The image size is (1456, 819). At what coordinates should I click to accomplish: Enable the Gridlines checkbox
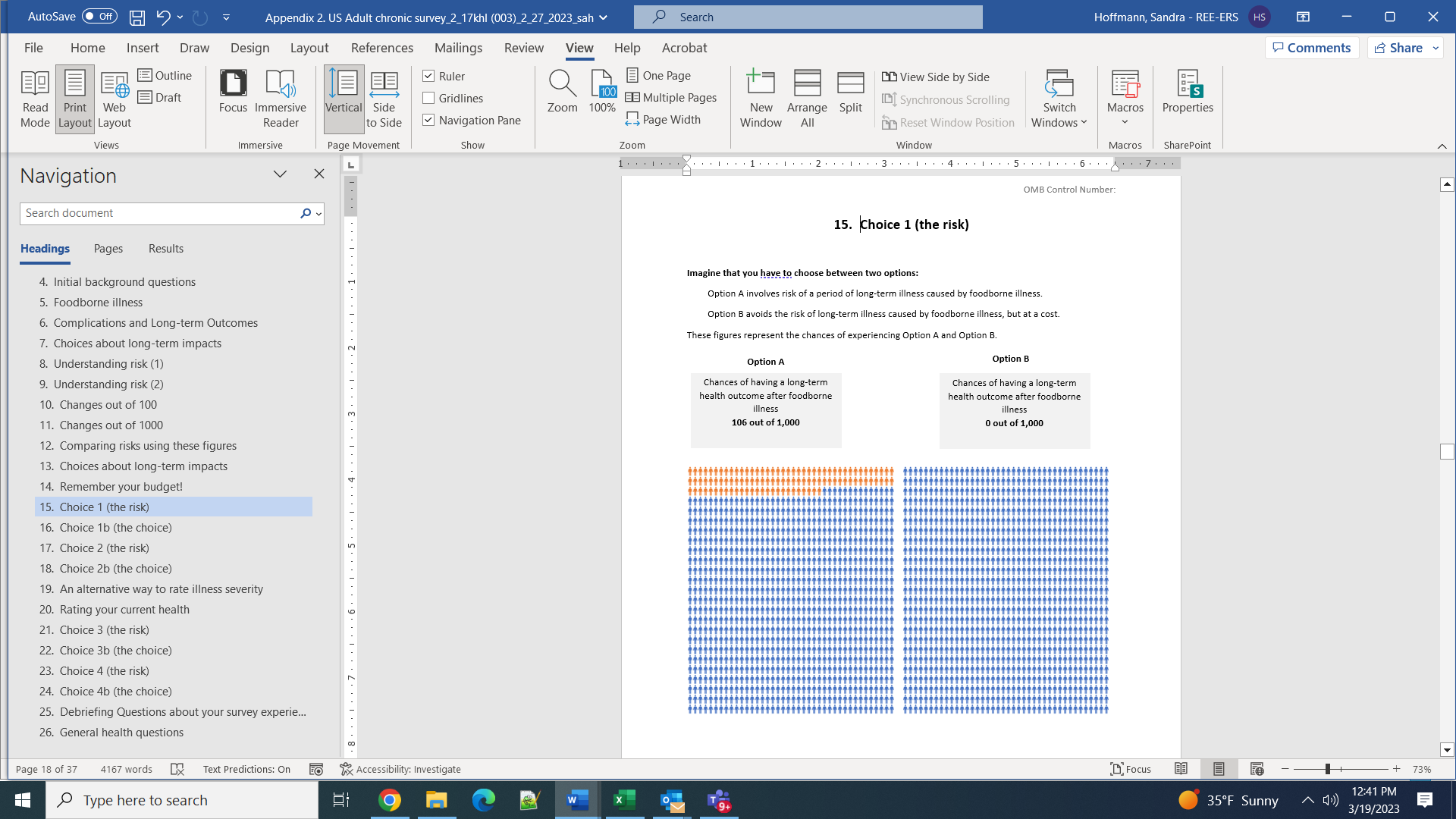[428, 98]
